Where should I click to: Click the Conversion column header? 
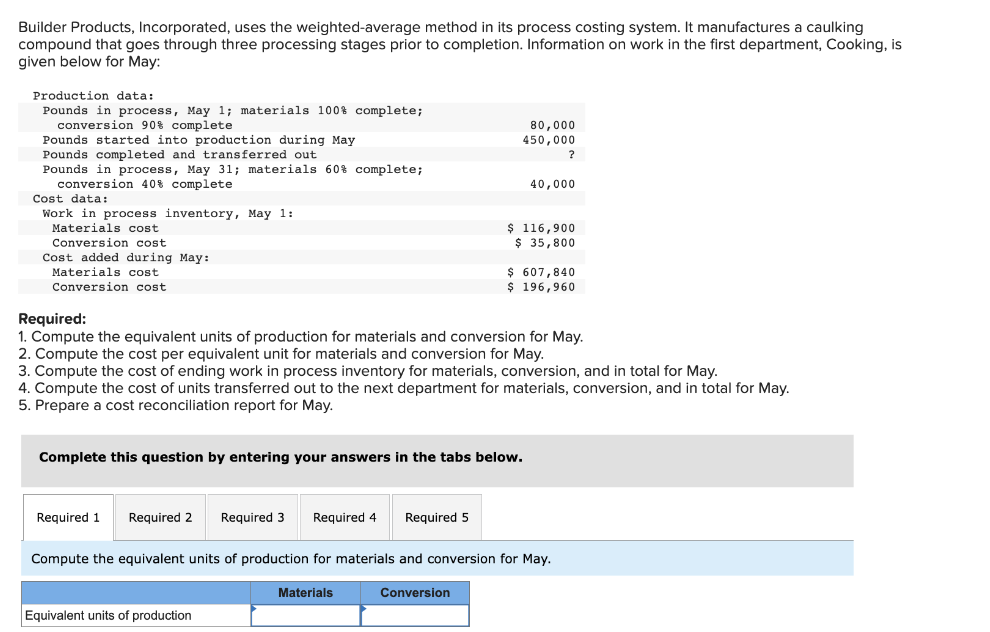(x=415, y=592)
